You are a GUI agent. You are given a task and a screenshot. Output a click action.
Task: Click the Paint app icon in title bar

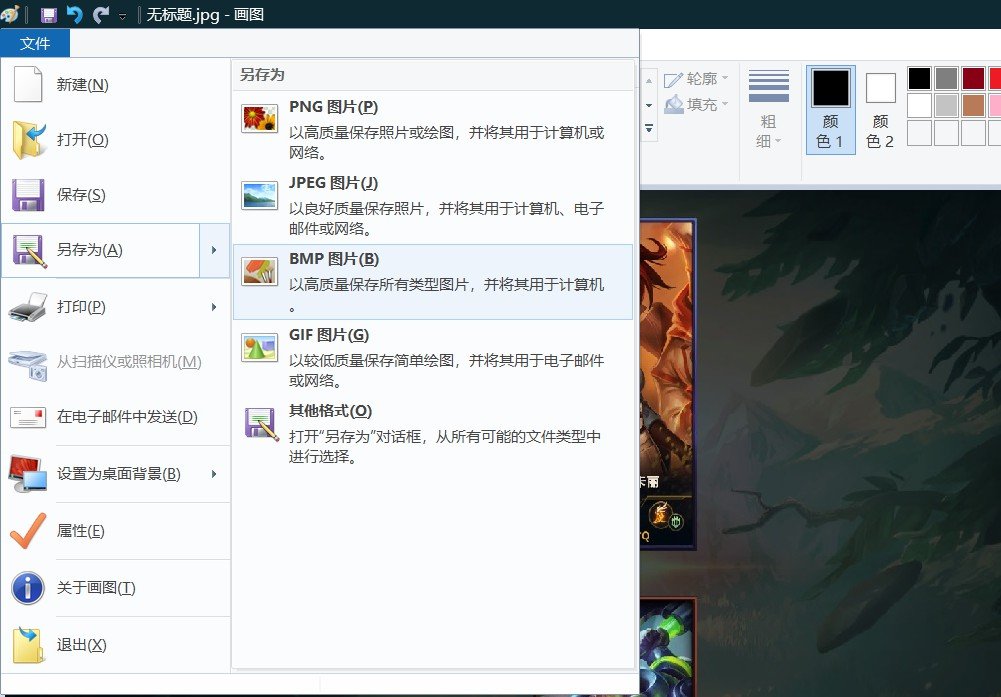(x=10, y=13)
